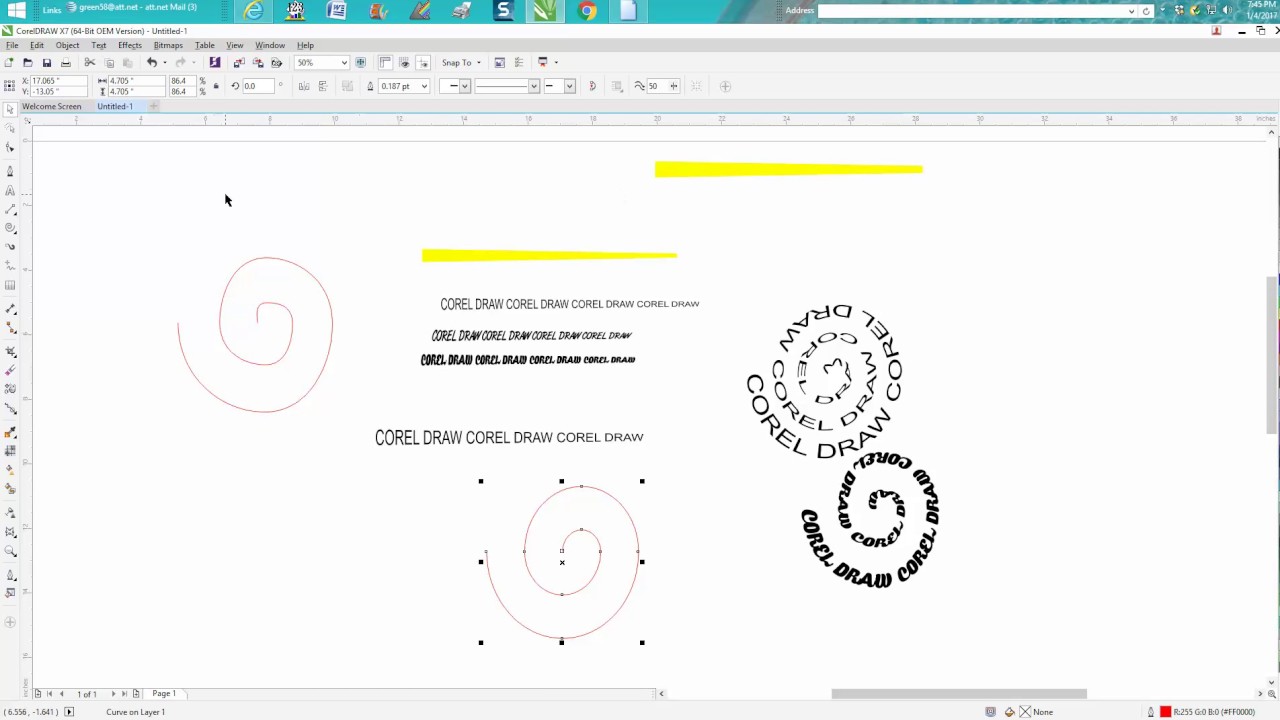The height and width of the screenshot is (720, 1280).
Task: Open the Zoom level 50% dropdown
Action: coord(344,62)
